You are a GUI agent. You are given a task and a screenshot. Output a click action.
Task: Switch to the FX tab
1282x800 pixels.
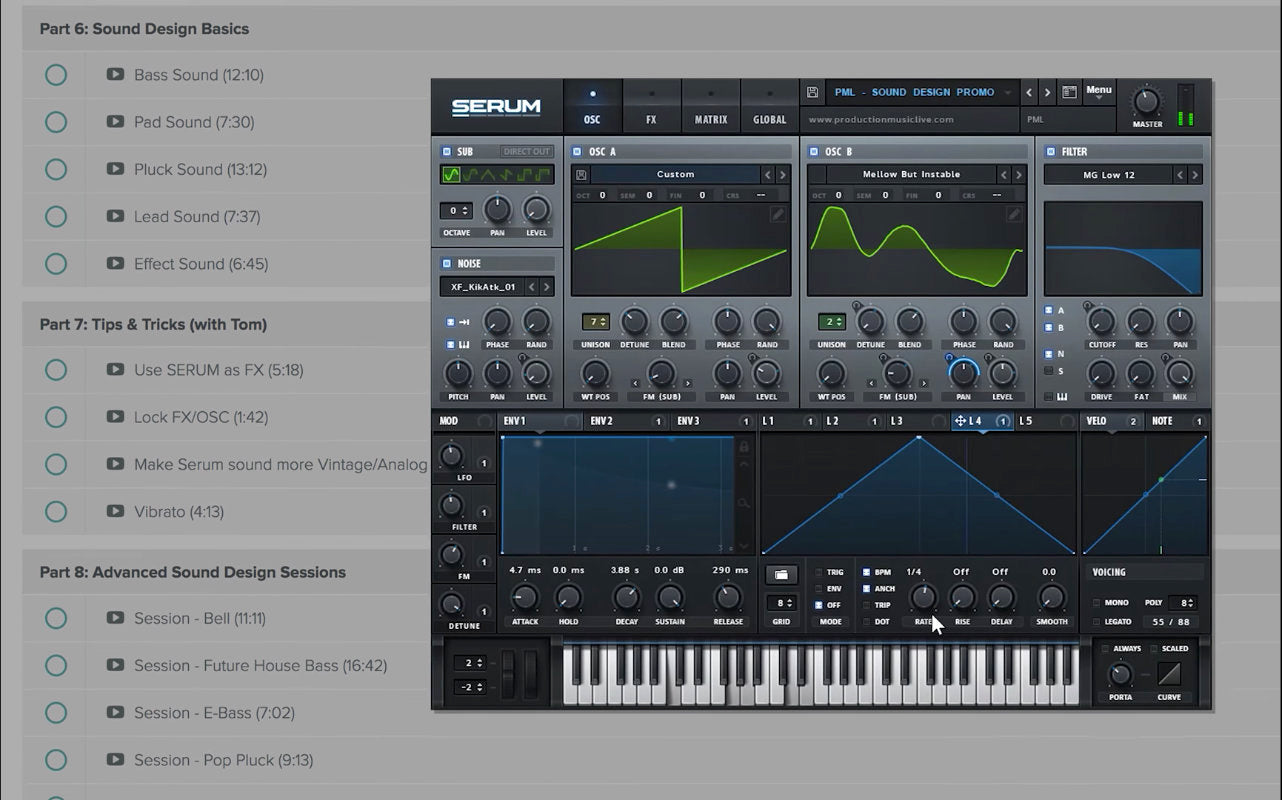pos(651,118)
